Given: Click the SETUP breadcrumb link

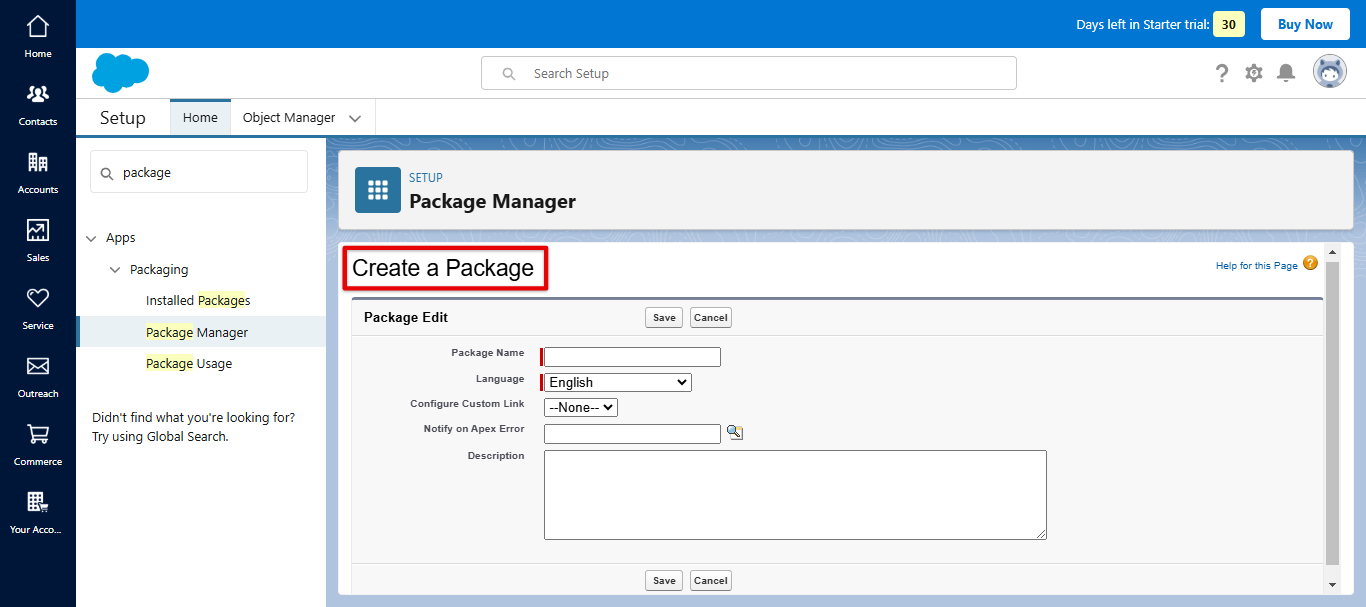Looking at the screenshot, I should 426,178.
